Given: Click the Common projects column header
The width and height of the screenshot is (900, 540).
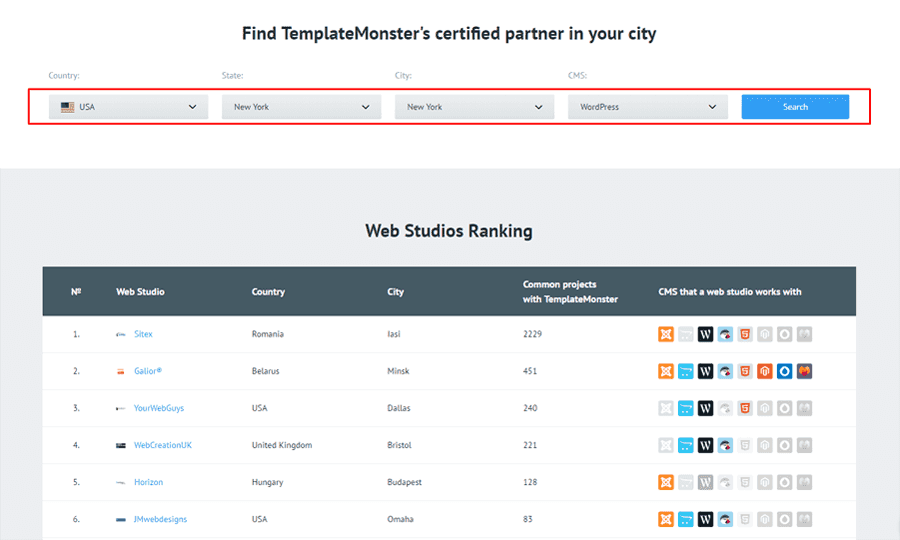Looking at the screenshot, I should (x=570, y=292).
